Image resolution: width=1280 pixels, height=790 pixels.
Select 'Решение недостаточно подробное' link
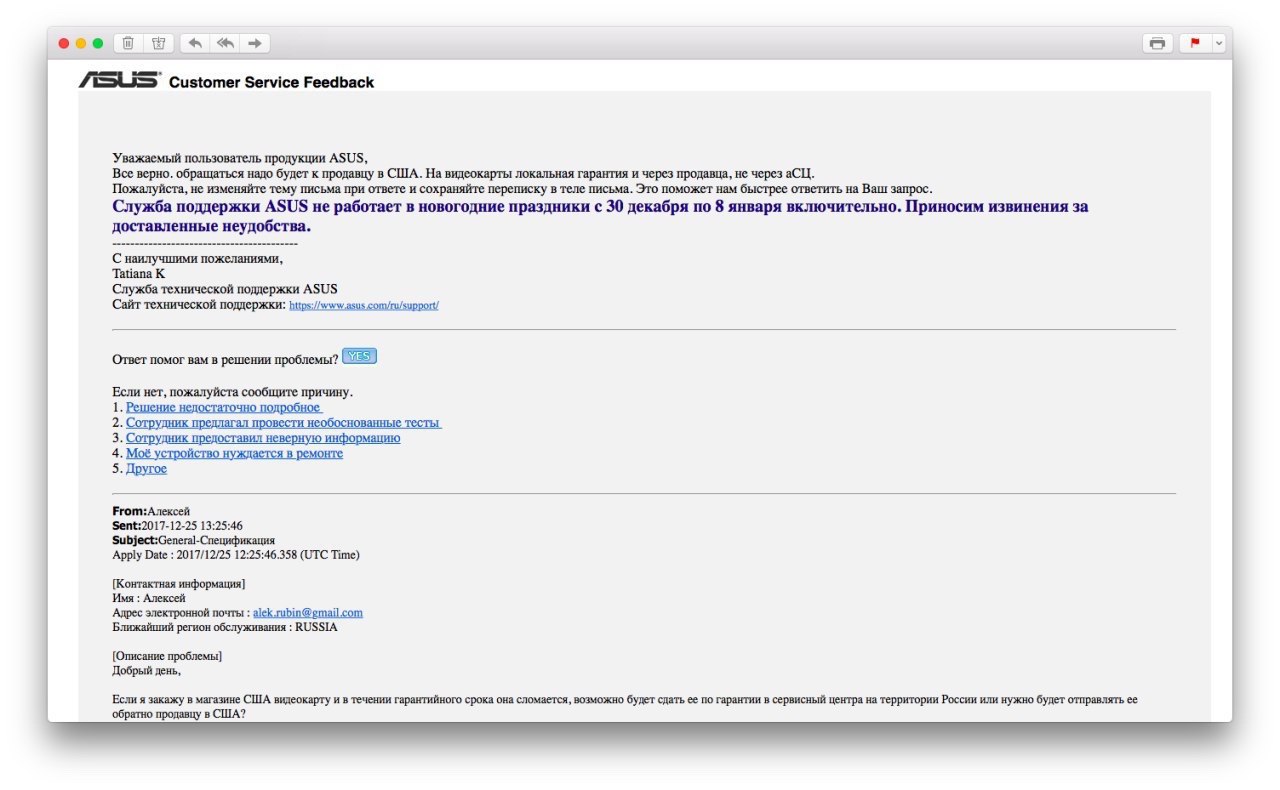(224, 407)
